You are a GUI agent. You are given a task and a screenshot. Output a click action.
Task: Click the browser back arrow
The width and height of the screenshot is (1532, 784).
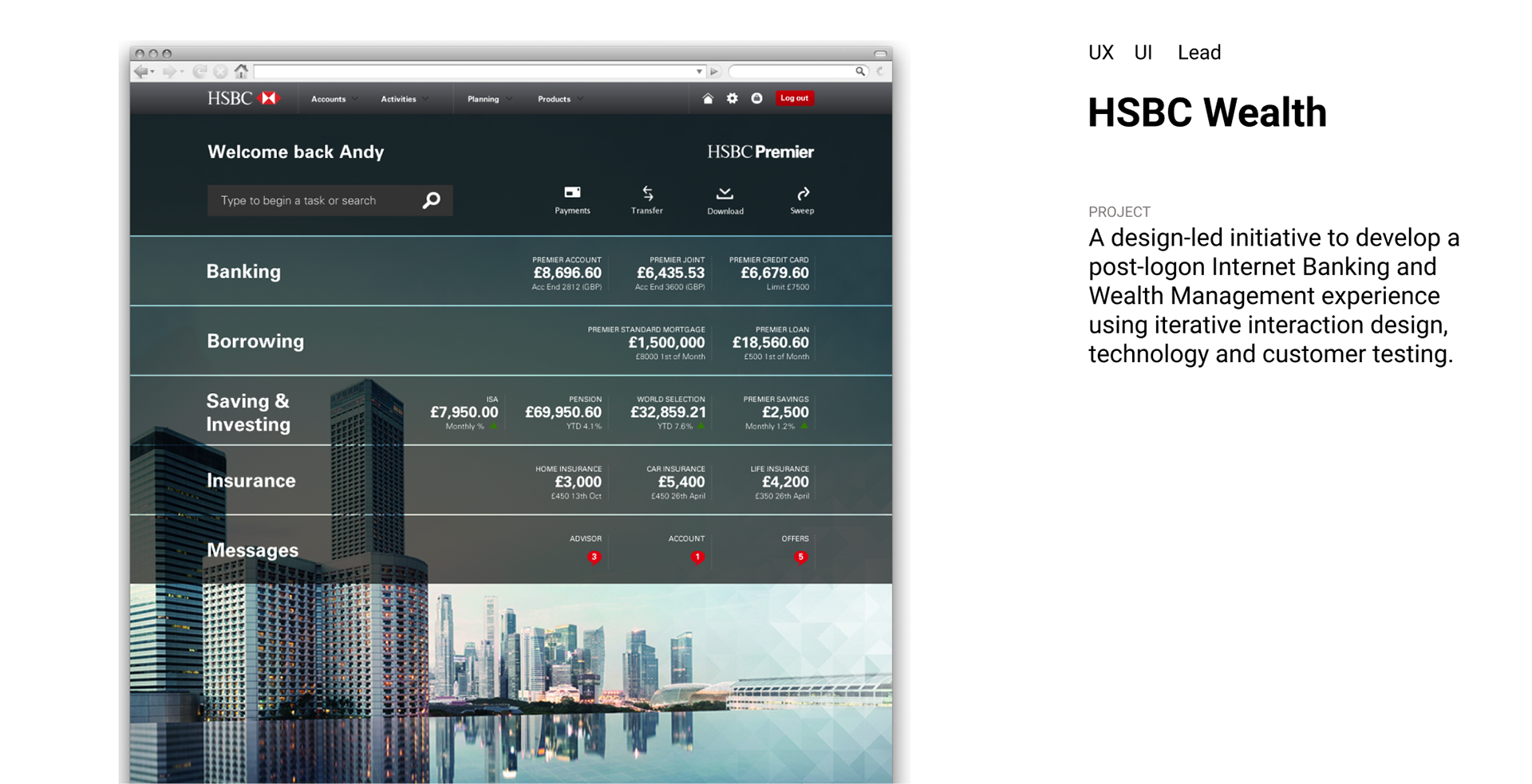(142, 72)
